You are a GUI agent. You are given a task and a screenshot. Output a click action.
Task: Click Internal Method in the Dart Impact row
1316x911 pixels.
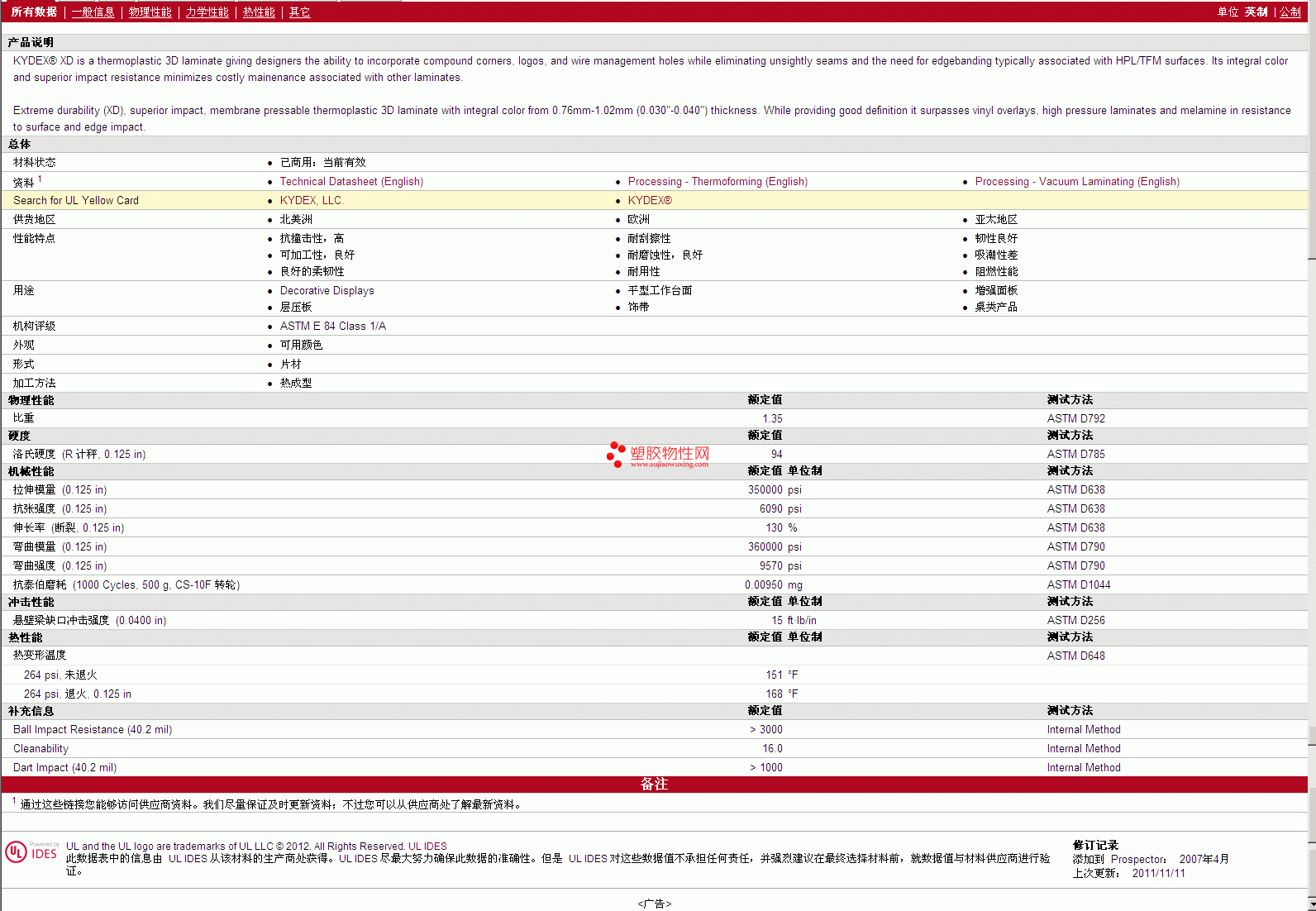(x=1084, y=768)
